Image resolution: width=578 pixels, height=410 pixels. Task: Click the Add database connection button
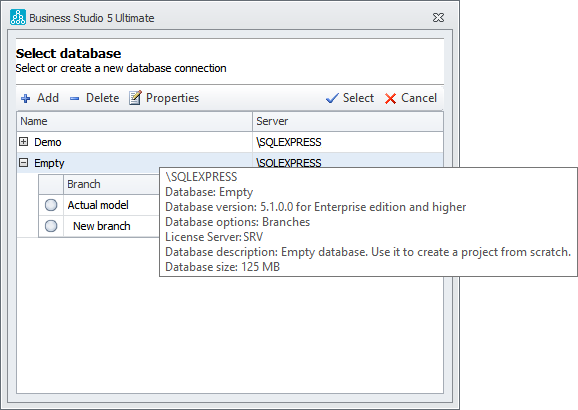pos(40,98)
